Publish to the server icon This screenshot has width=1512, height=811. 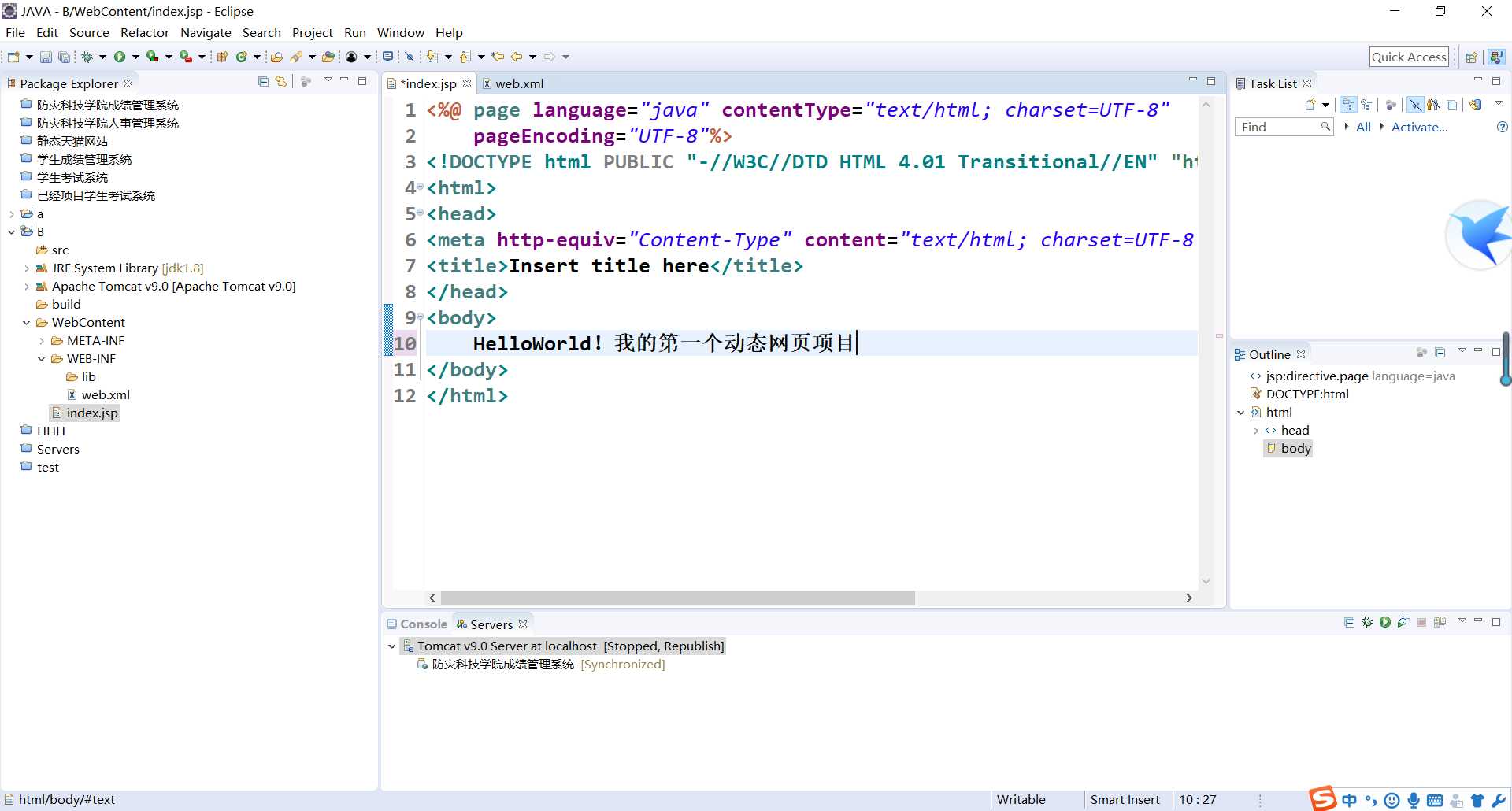point(1440,623)
